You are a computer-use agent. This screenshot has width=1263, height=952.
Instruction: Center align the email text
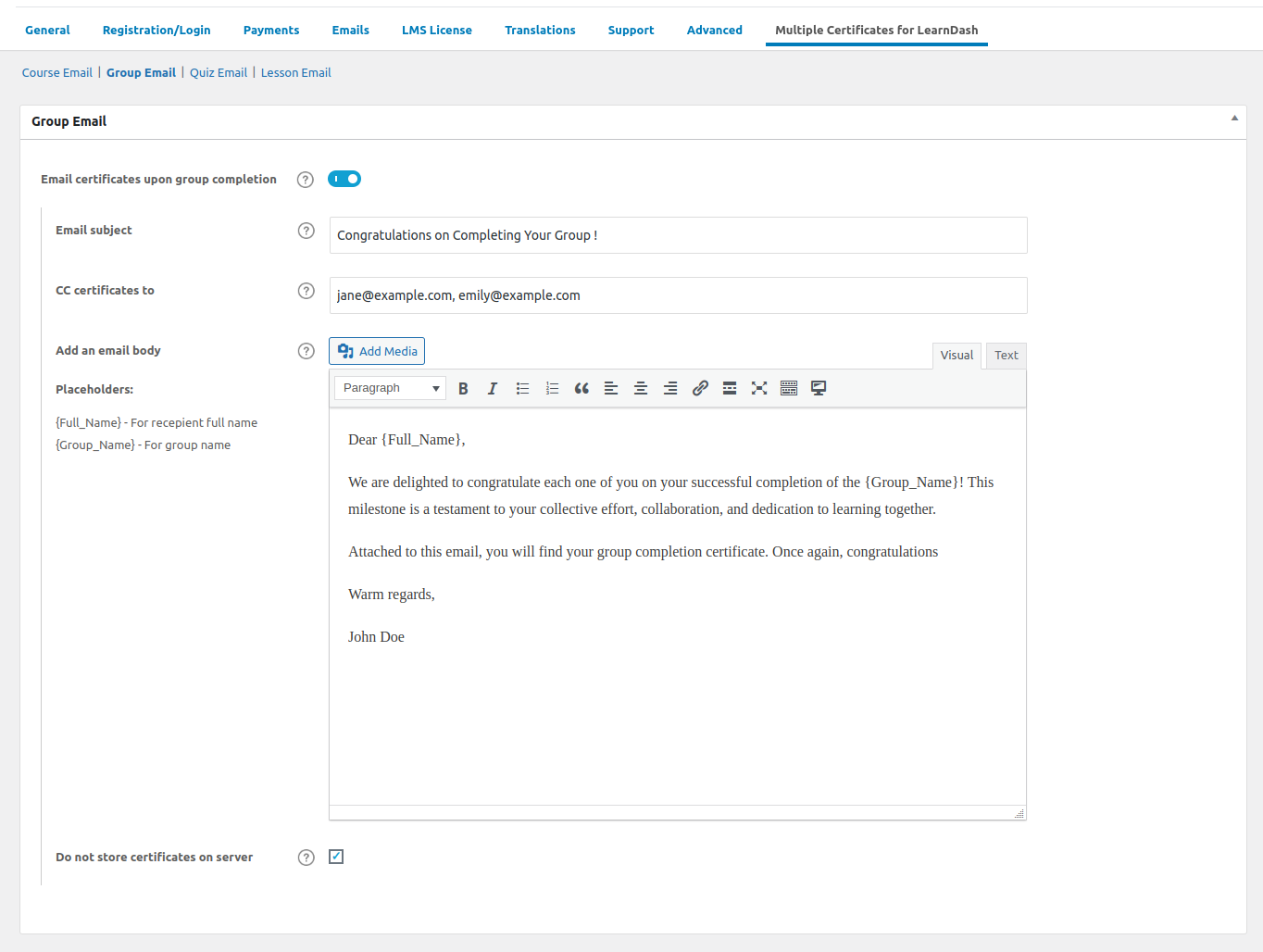point(641,388)
